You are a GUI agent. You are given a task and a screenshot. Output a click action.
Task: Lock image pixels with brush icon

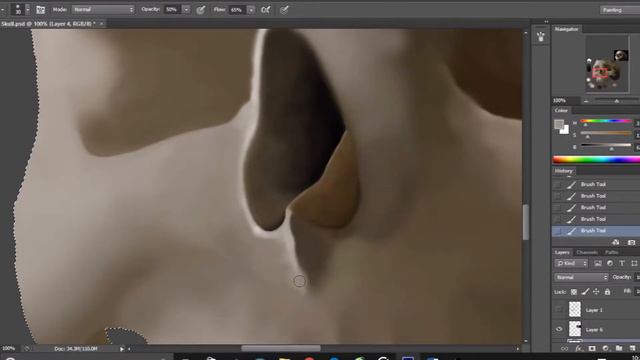(585, 291)
